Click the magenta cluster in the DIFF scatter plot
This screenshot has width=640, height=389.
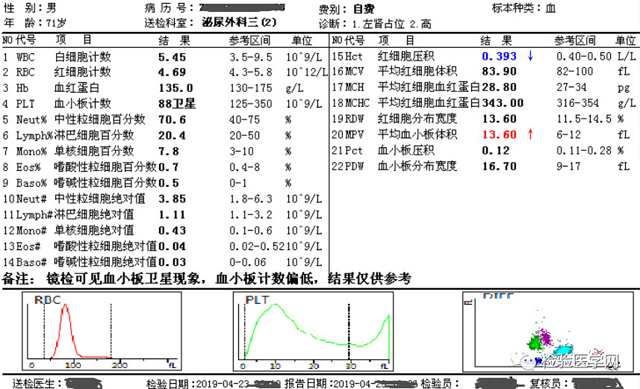pyautogui.click(x=544, y=336)
